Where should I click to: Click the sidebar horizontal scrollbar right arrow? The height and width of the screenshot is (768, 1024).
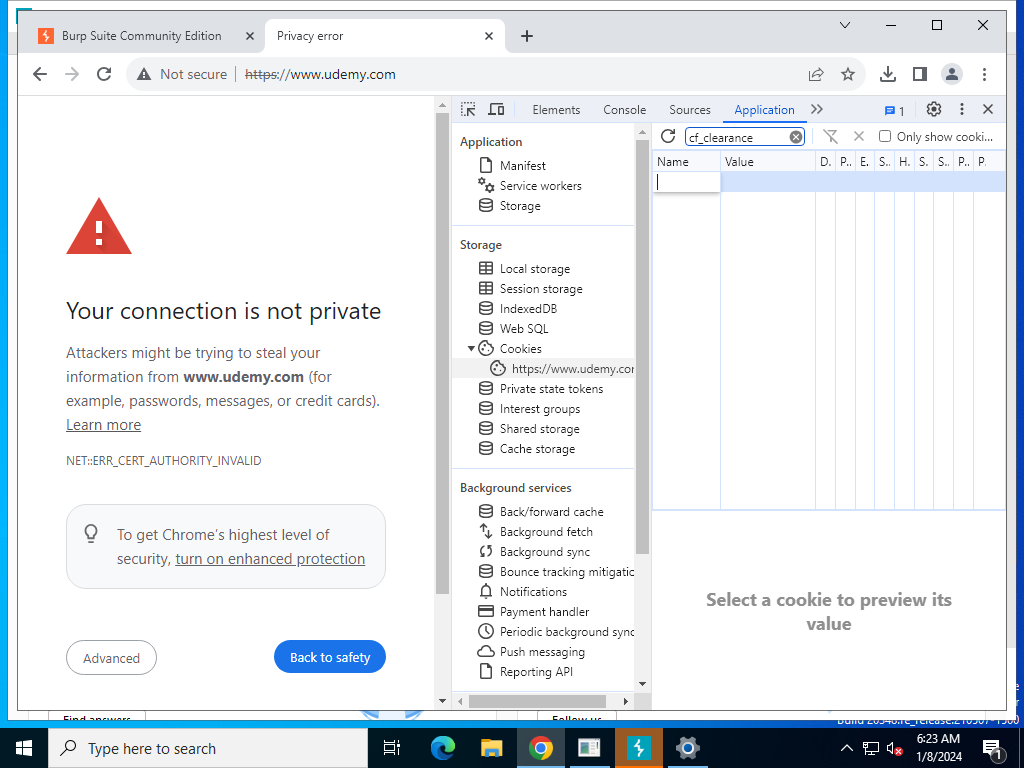pyautogui.click(x=626, y=701)
